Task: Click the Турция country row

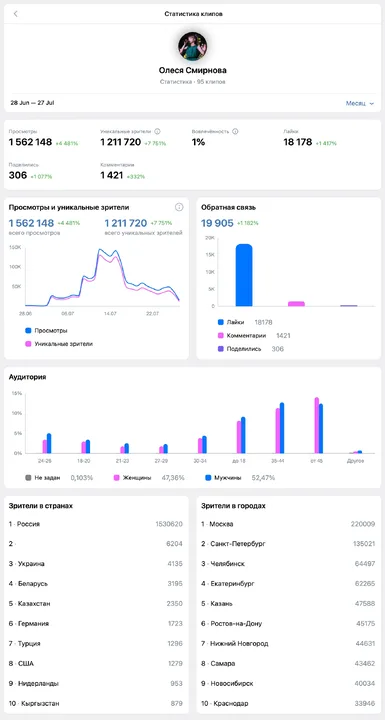Action: 96,643
